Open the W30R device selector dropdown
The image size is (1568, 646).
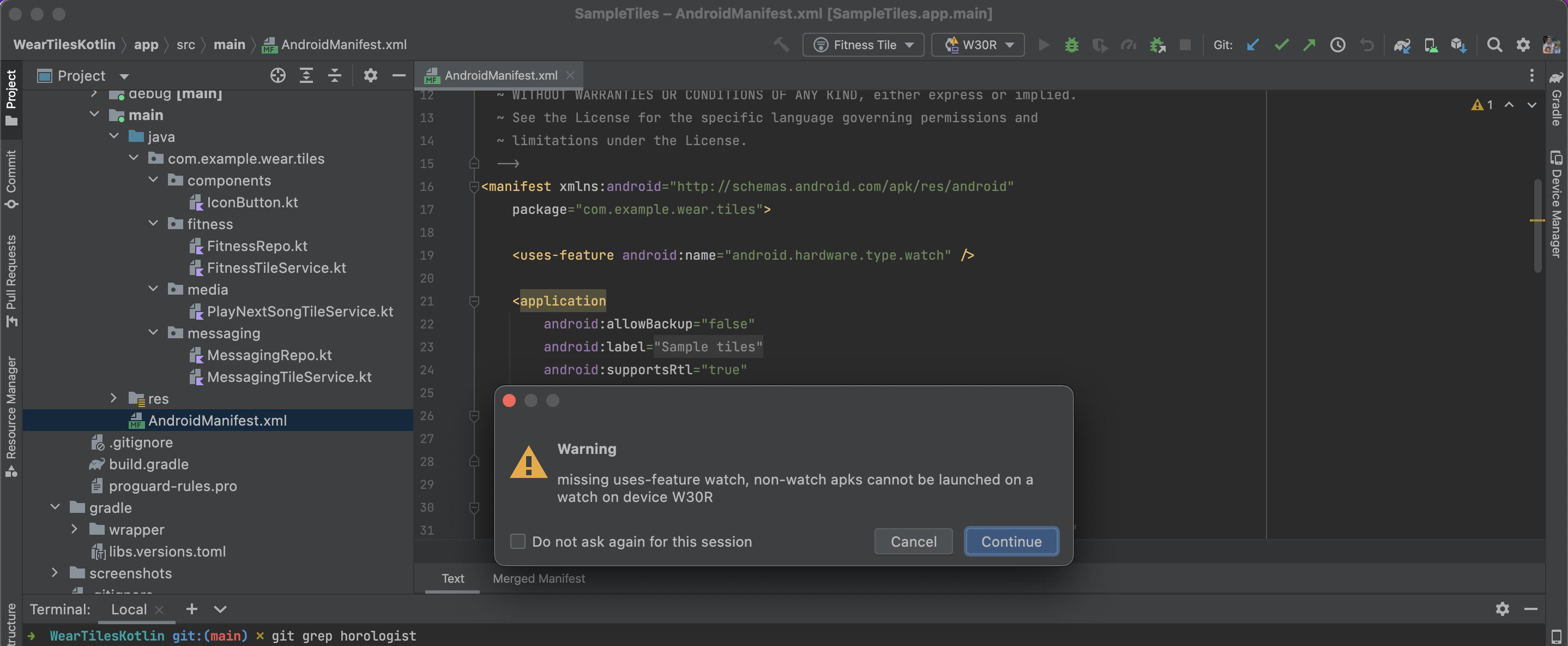978,45
